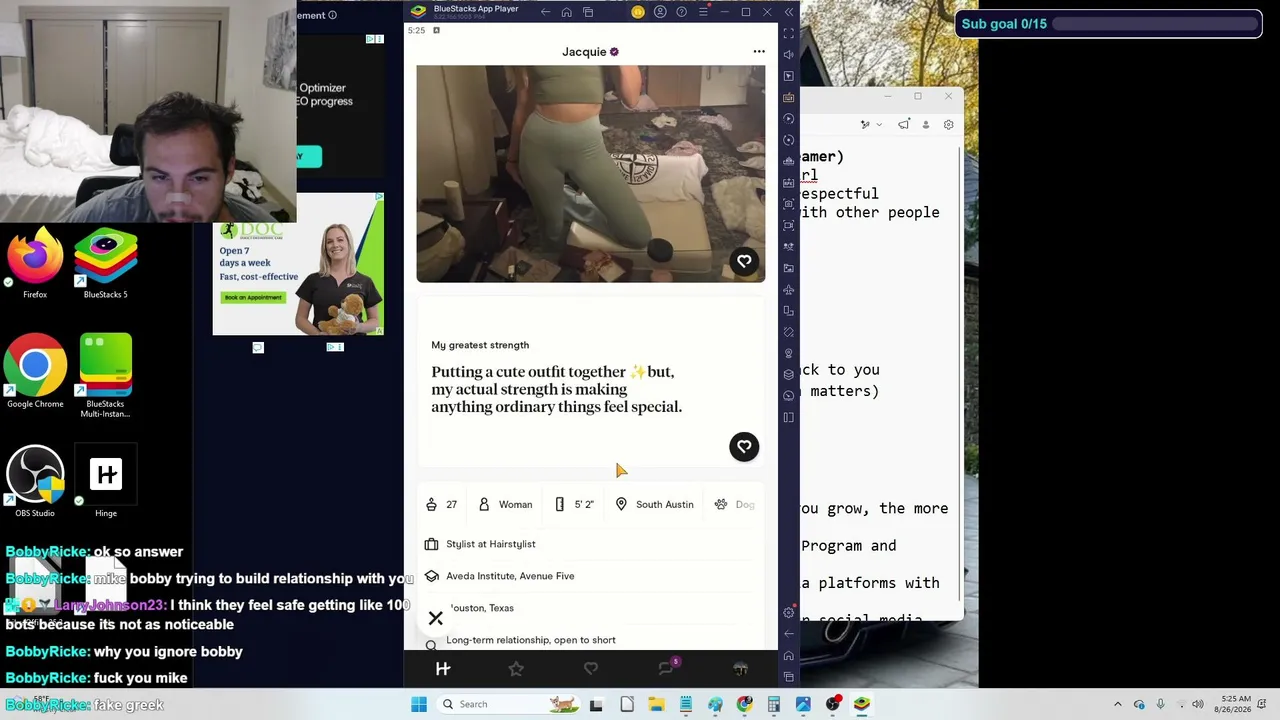
Task: Open Calculator from the taskbar
Action: (x=774, y=704)
